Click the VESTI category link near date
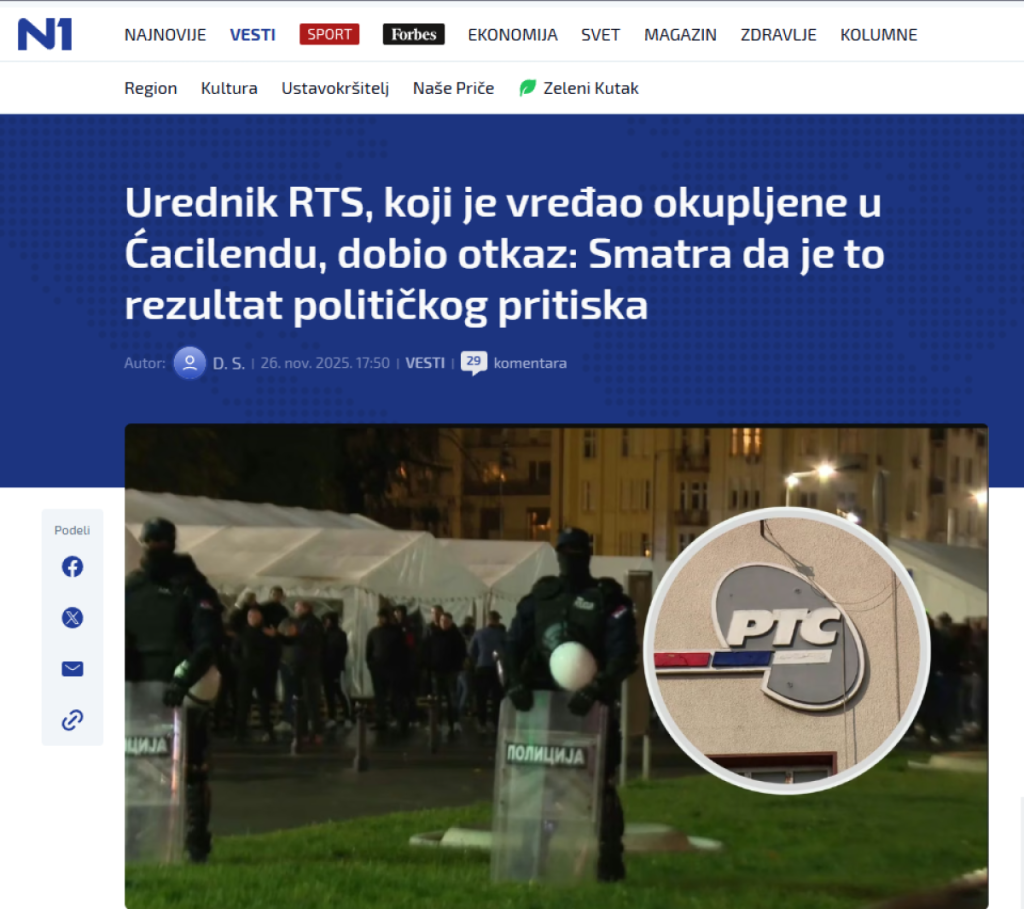 tap(425, 363)
